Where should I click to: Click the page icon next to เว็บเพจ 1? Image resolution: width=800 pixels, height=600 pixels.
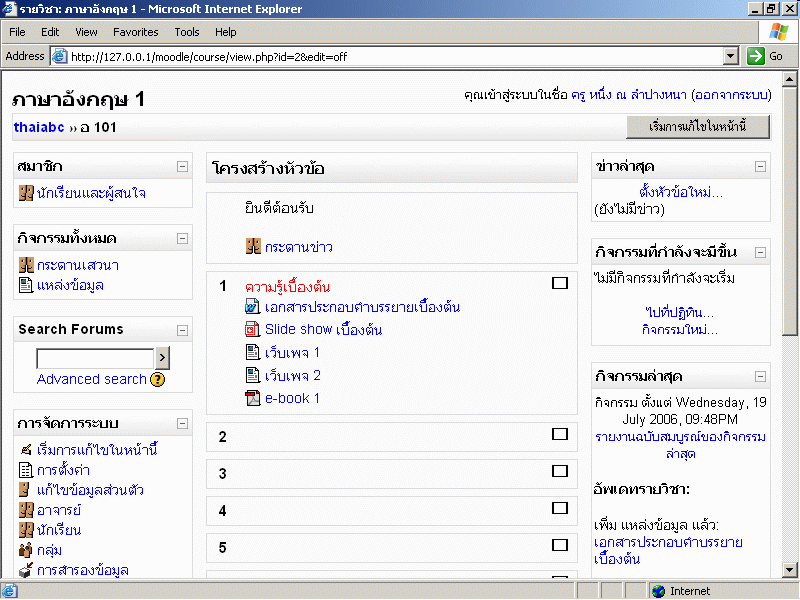[252, 353]
